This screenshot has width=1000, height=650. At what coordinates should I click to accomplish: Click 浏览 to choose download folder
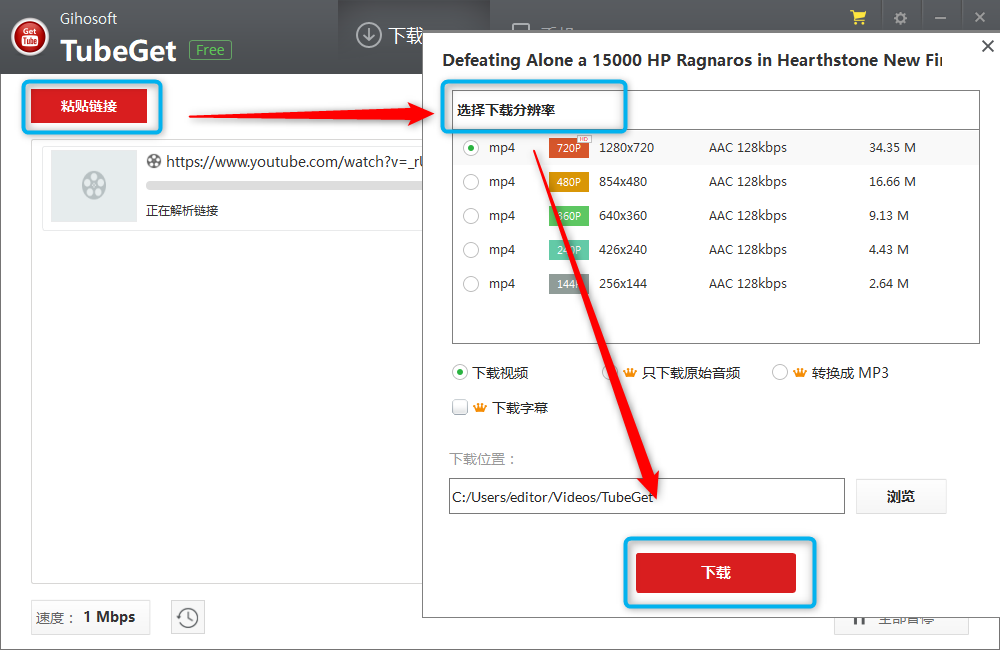tap(901, 496)
